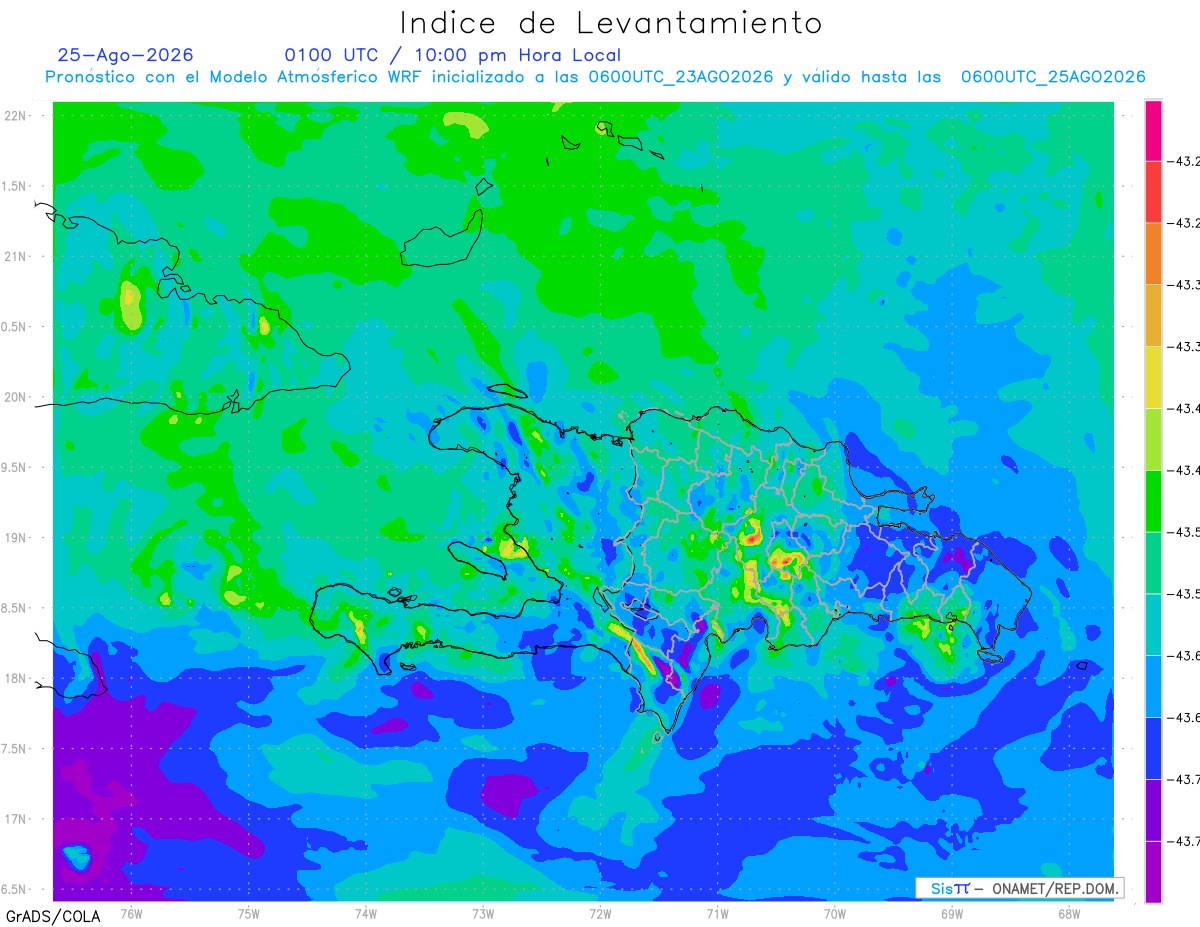This screenshot has width=1200, height=927.
Task: Click the bottom purple swatch of the legend
Action: (1153, 872)
